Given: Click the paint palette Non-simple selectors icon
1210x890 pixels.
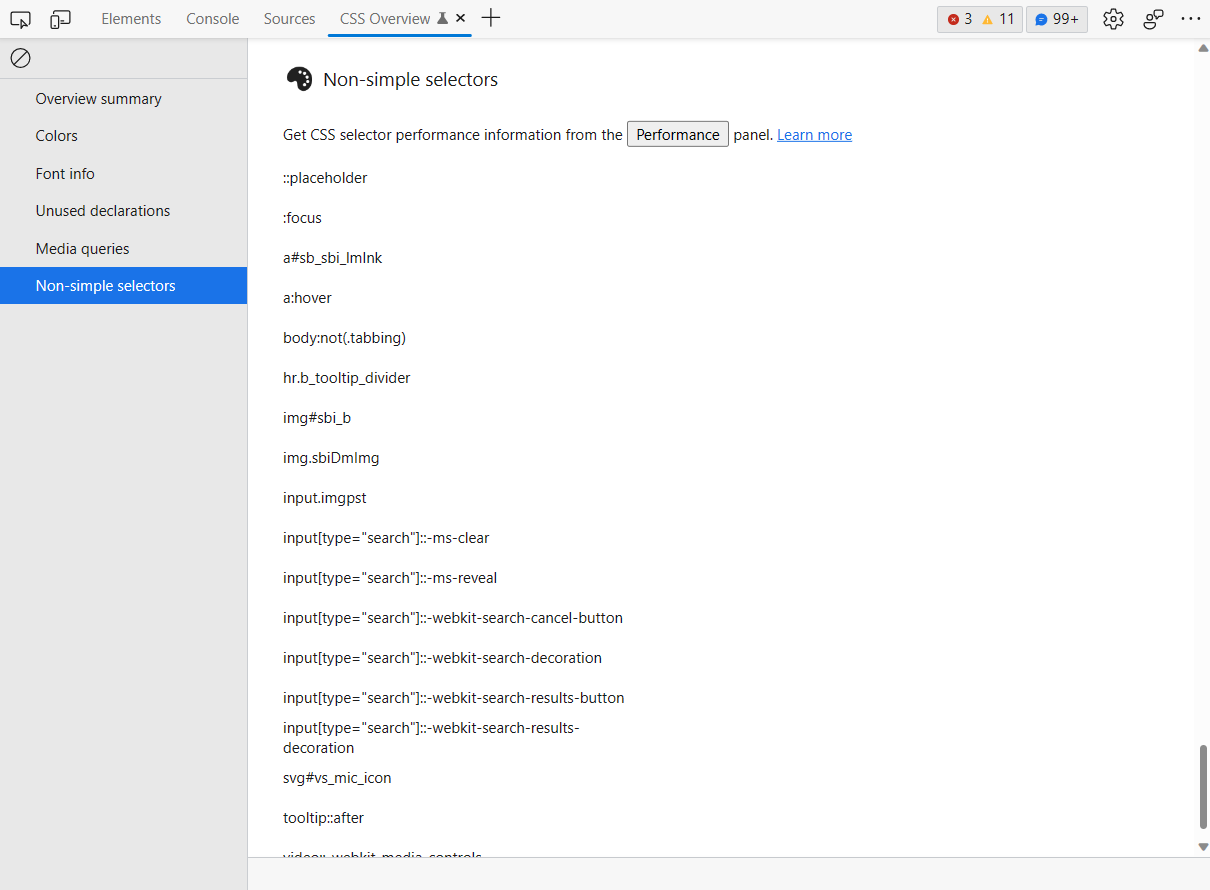Looking at the screenshot, I should point(298,78).
